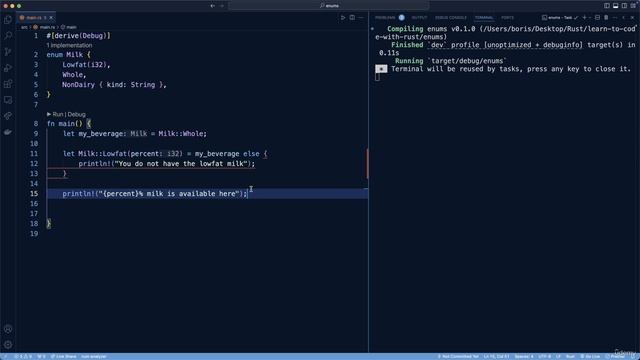Open editor More Actions ellipsis
This screenshot has width=640, height=360.
coord(361,18)
